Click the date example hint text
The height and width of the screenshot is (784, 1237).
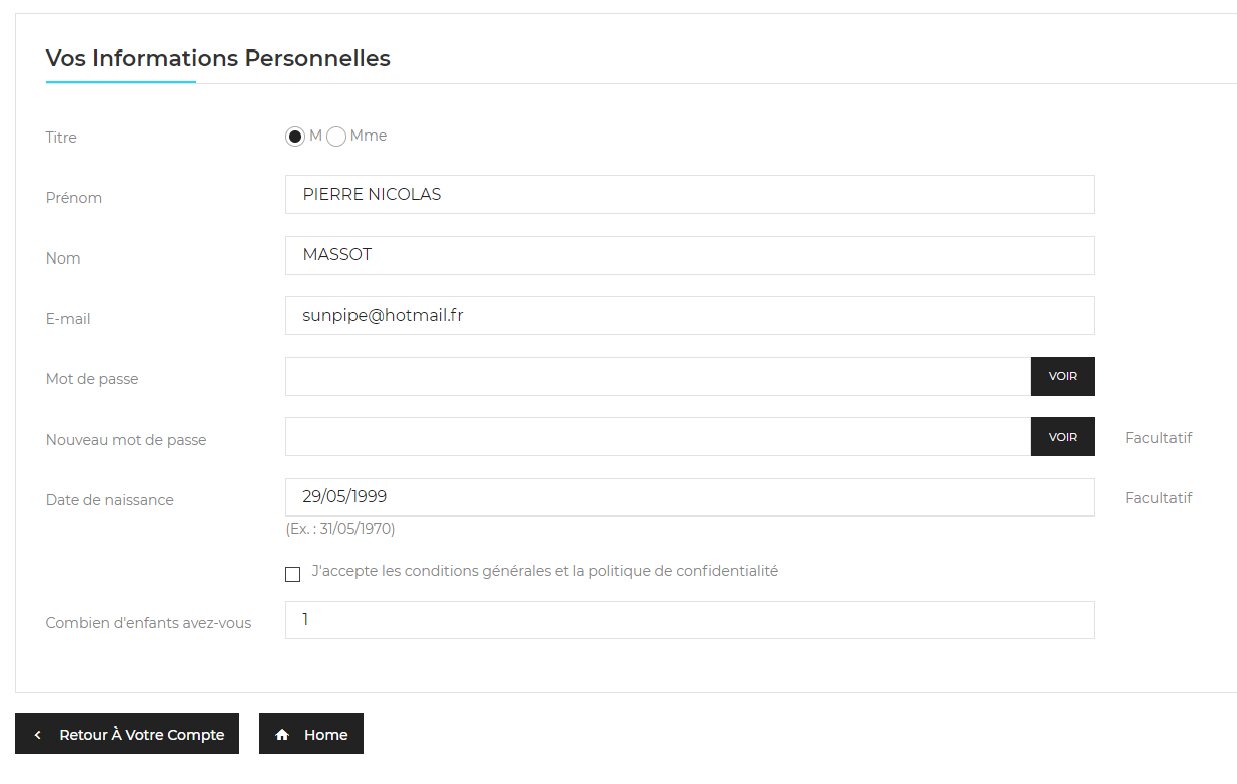click(x=340, y=529)
